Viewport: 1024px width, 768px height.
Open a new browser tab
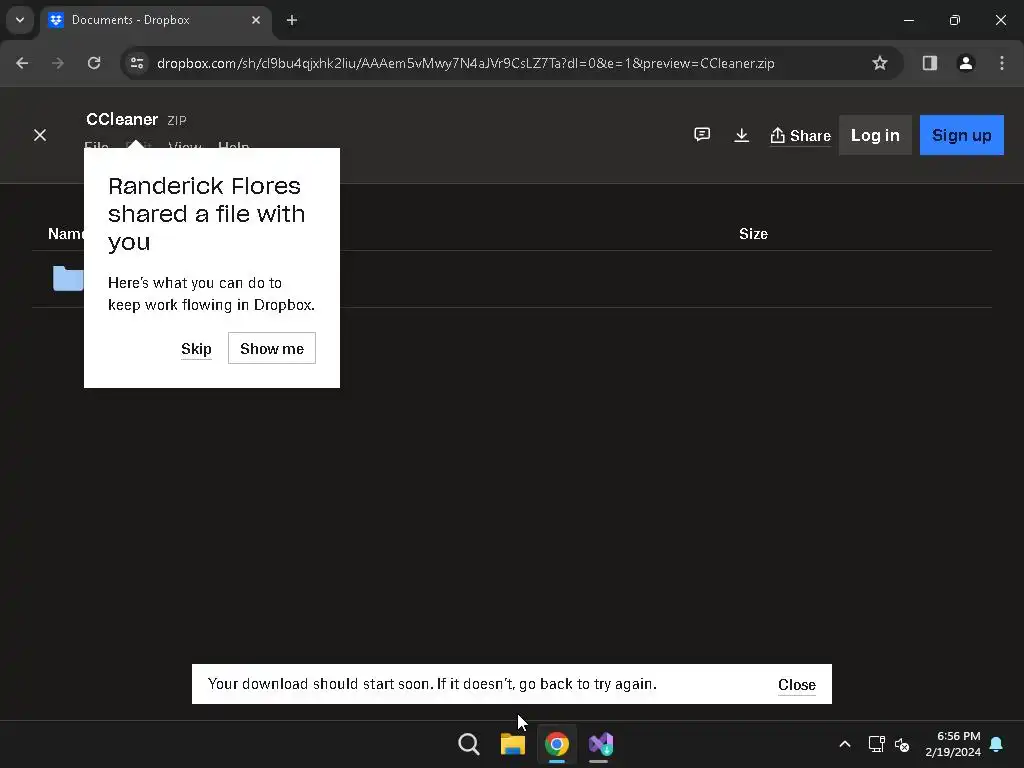click(x=292, y=20)
